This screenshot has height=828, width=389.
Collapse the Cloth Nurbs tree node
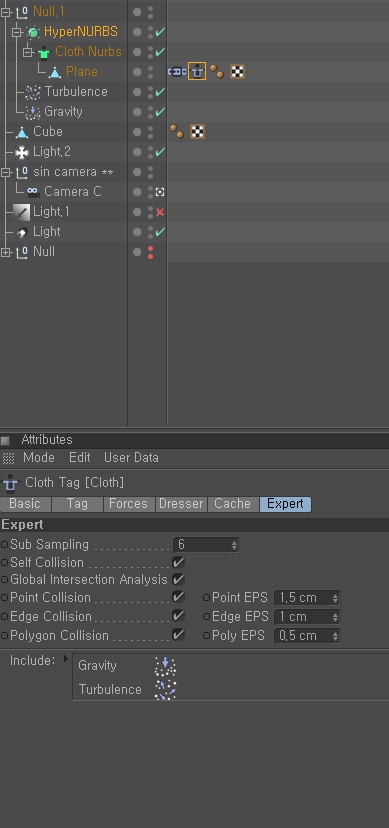coord(27,52)
